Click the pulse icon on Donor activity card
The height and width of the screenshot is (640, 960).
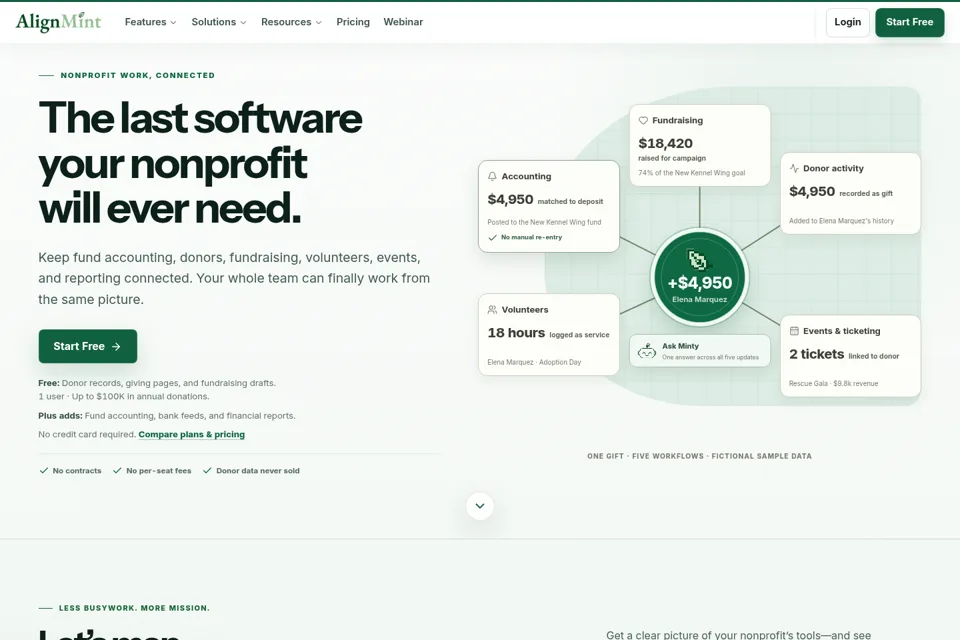pyautogui.click(x=794, y=168)
